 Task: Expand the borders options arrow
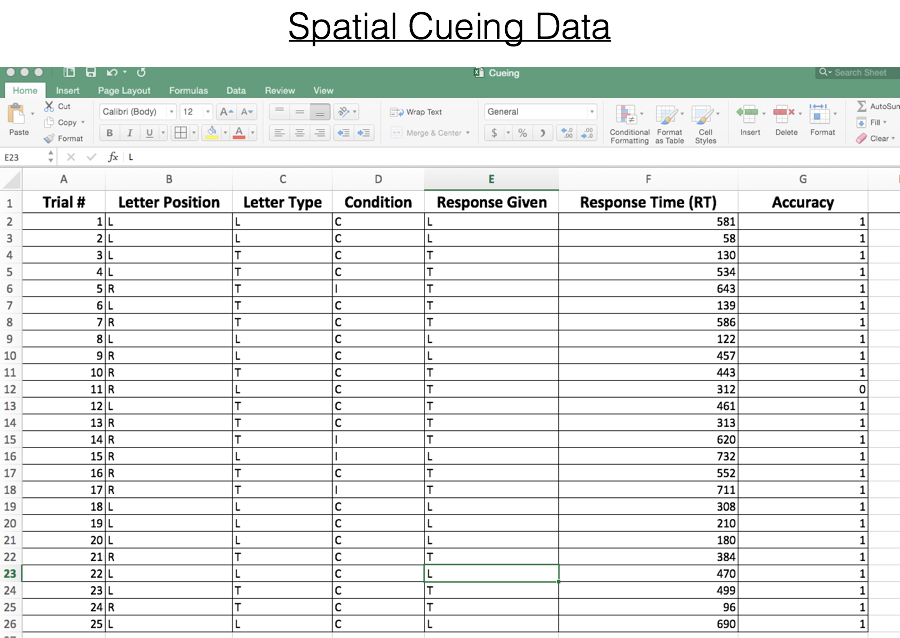pos(194,133)
